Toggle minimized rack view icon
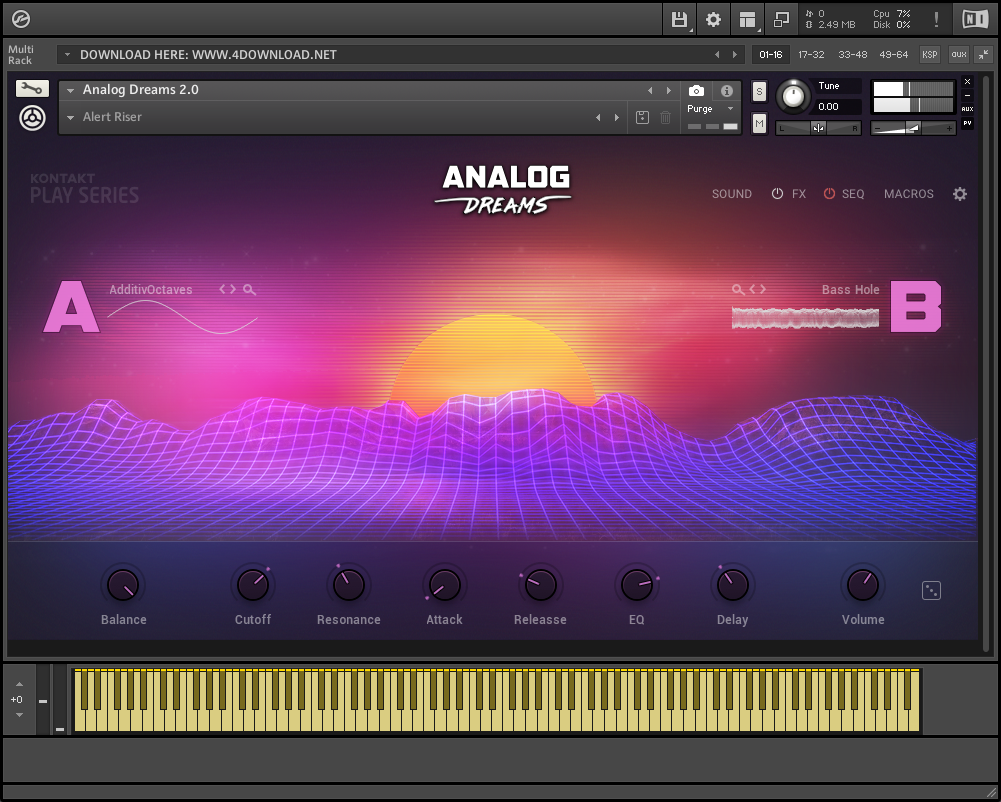 [x=781, y=19]
